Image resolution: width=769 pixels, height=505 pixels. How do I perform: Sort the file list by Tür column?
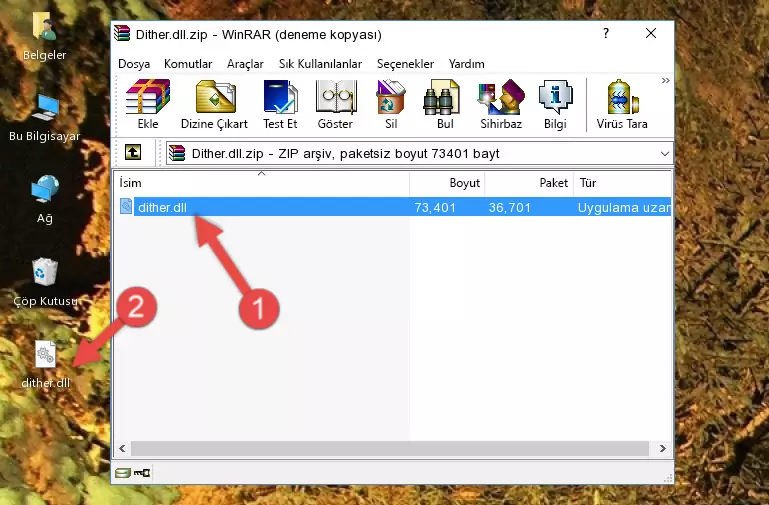622,183
